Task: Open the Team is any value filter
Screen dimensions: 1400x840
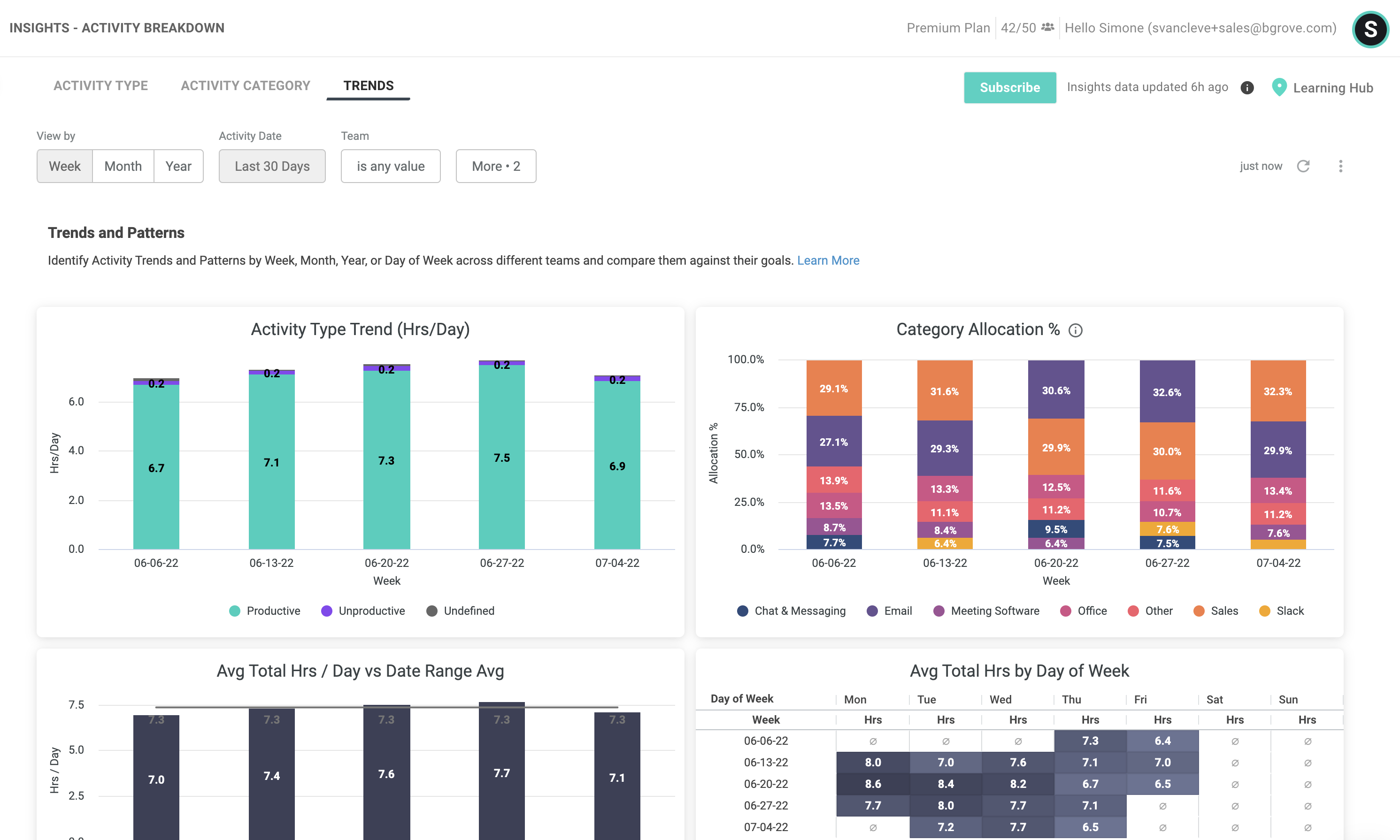Action: (391, 167)
